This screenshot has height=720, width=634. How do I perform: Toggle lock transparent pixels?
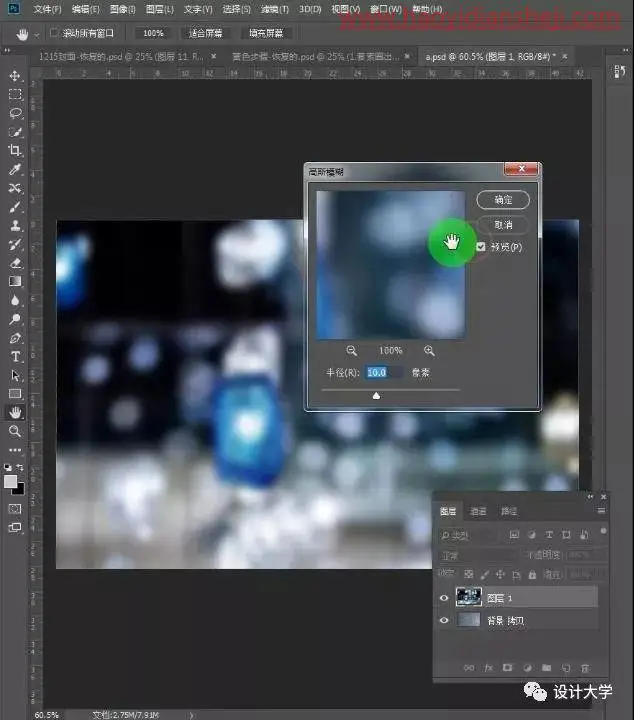469,574
